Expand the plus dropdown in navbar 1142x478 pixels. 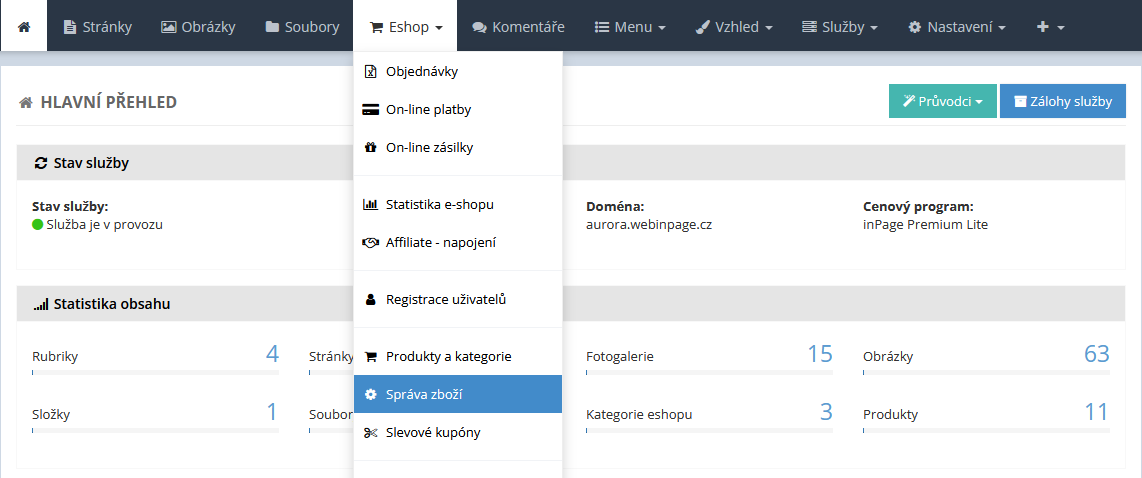[x=1050, y=27]
